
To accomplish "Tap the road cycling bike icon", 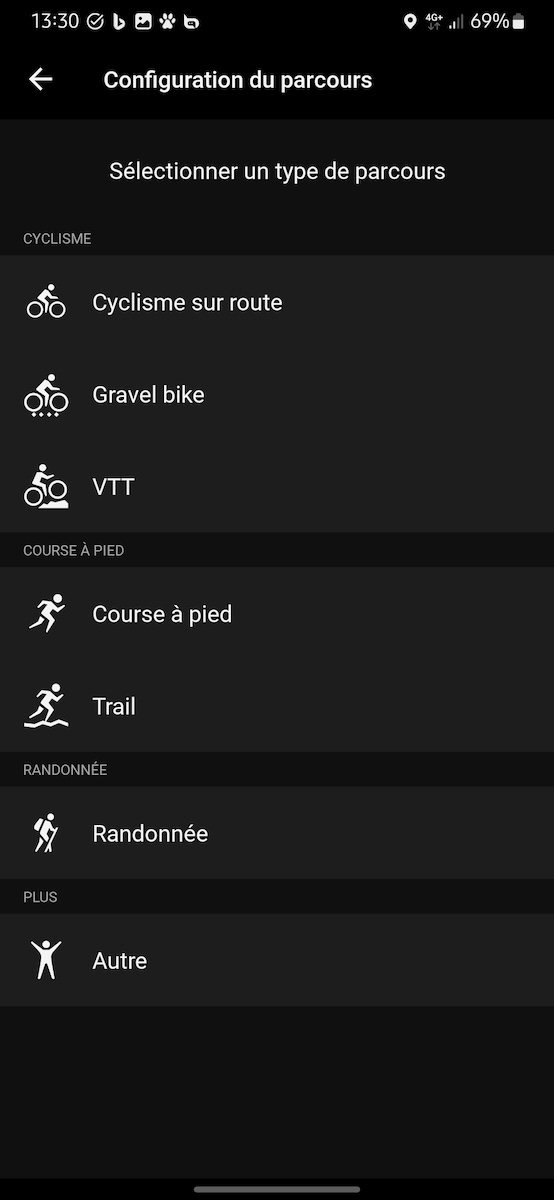I will pos(46,301).
